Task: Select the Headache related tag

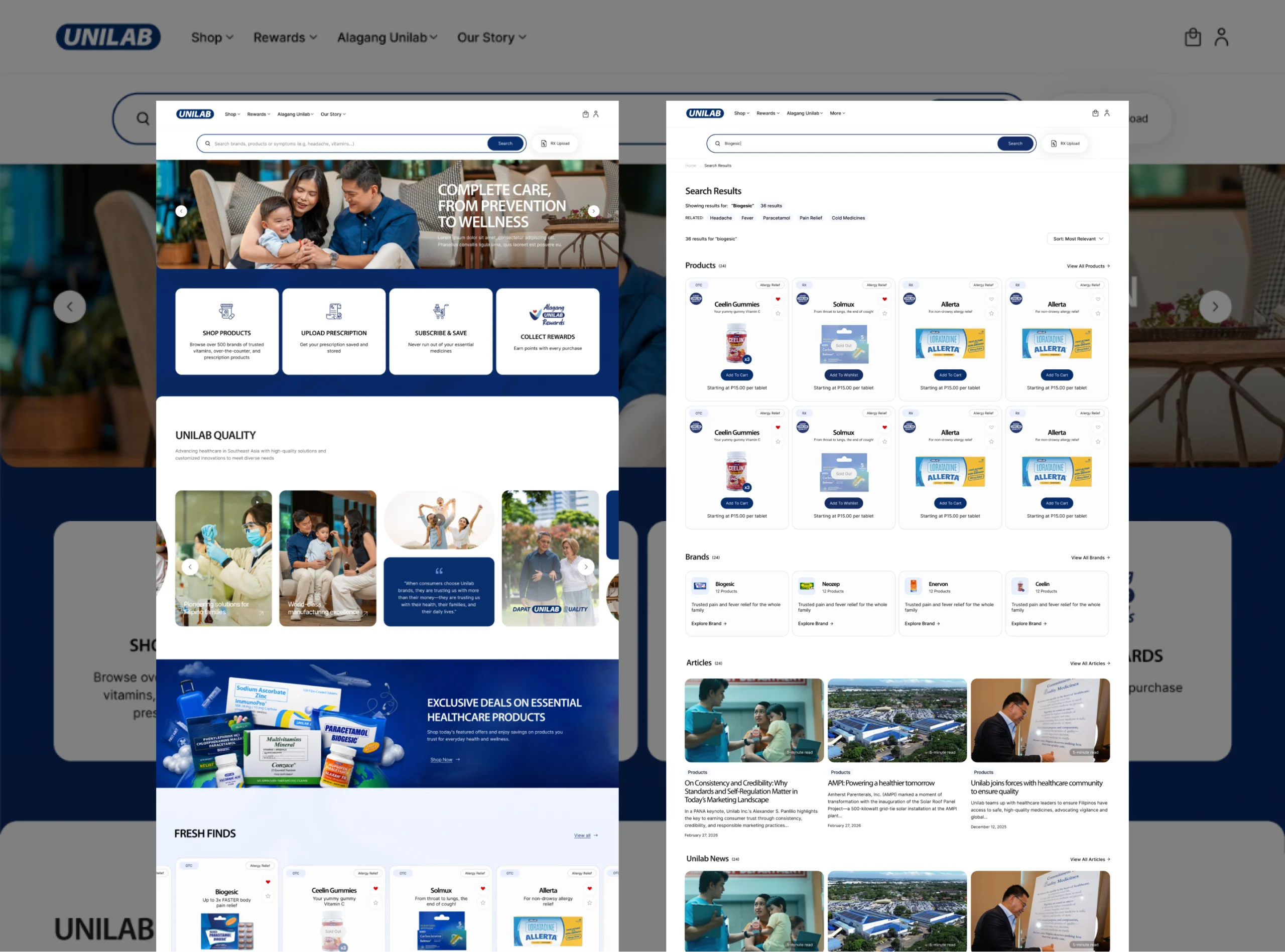Action: [x=720, y=218]
